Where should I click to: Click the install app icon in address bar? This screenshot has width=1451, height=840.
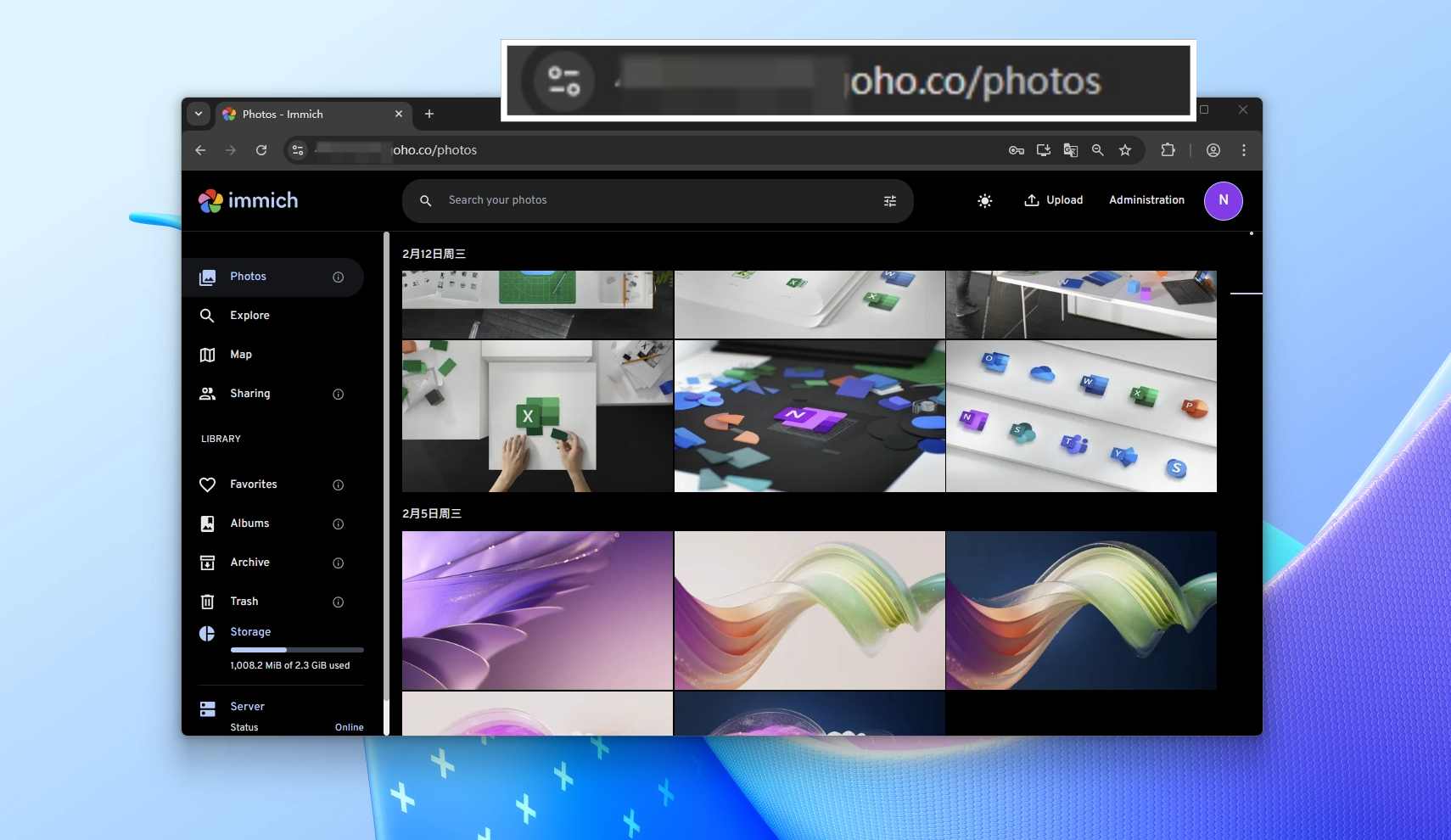coord(1044,150)
